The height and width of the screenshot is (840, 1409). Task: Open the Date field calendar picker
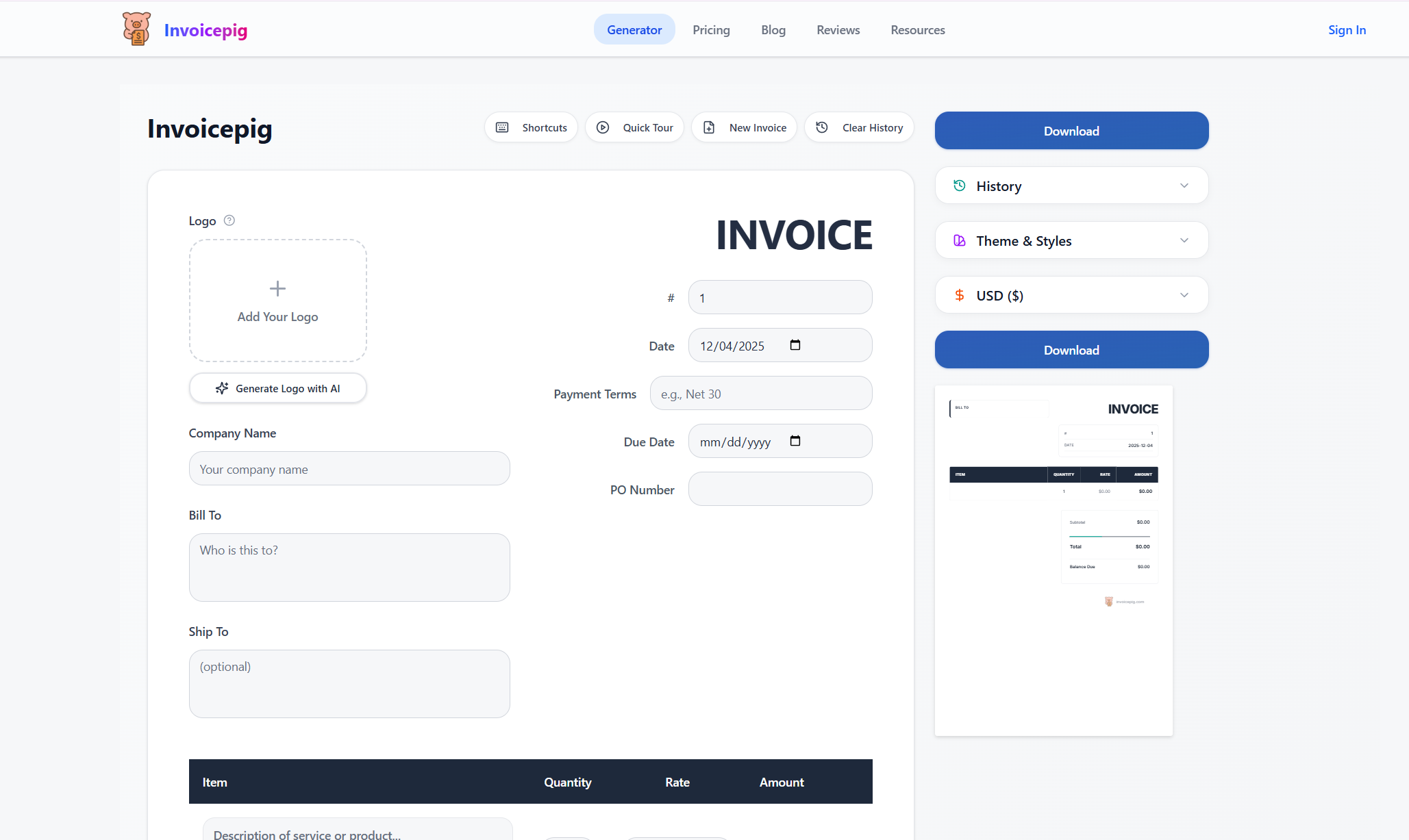point(795,345)
